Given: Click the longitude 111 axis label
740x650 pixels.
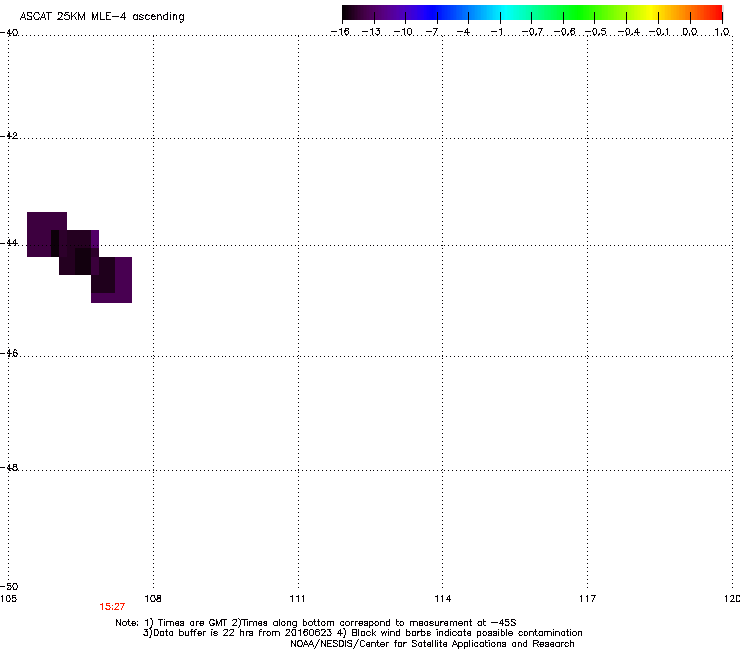Looking at the screenshot, I should 297,599.
